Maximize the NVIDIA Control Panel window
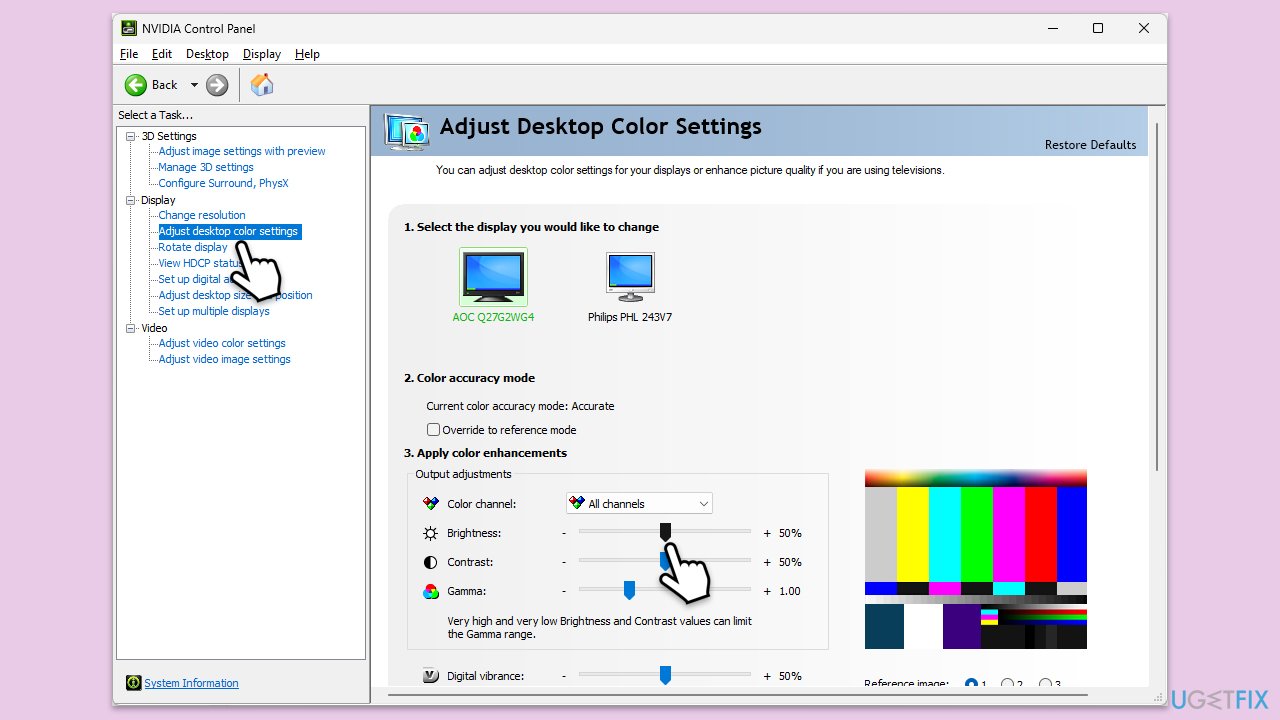The height and width of the screenshot is (720, 1280). point(1098,28)
